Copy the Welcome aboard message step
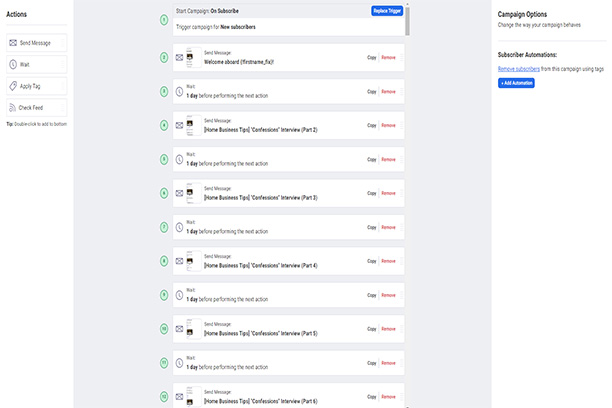The height and width of the screenshot is (408, 612). [x=371, y=58]
